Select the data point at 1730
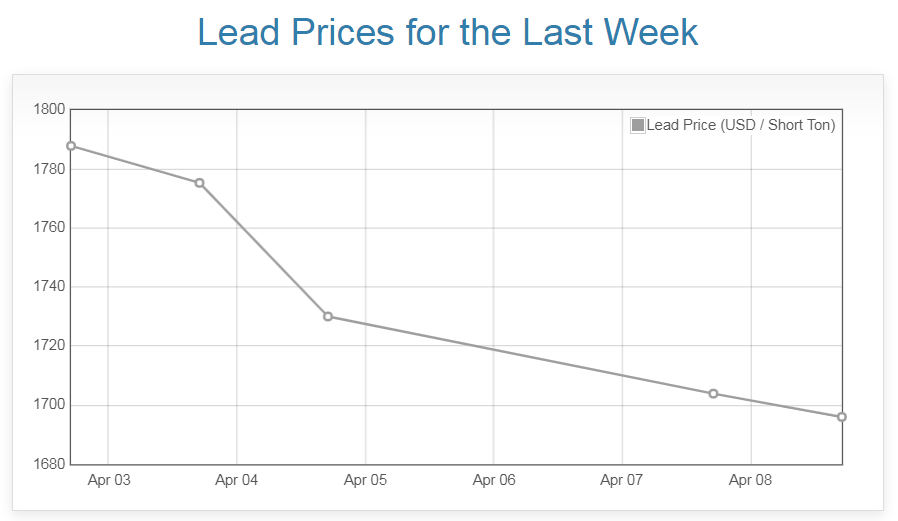This screenshot has width=898, height=521. [x=328, y=317]
